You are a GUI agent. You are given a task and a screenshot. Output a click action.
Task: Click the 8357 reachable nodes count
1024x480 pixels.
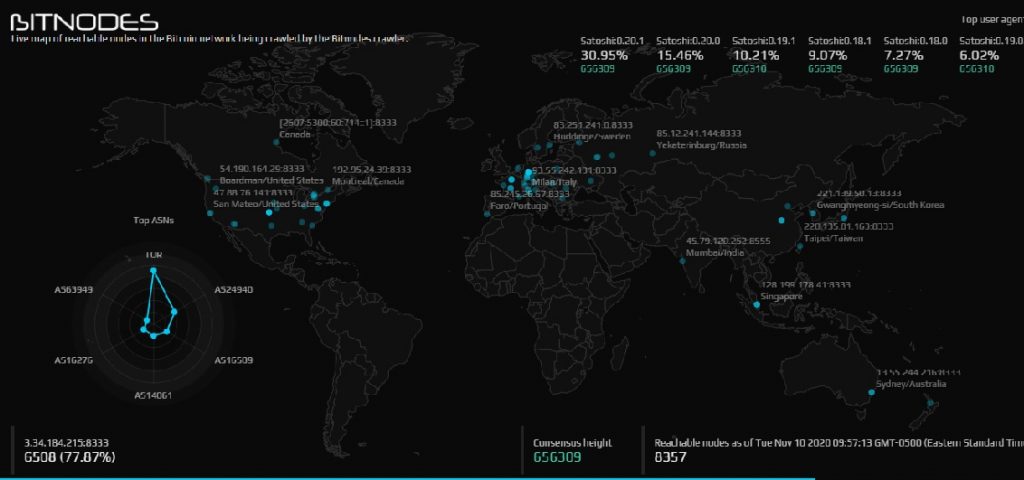(670, 457)
